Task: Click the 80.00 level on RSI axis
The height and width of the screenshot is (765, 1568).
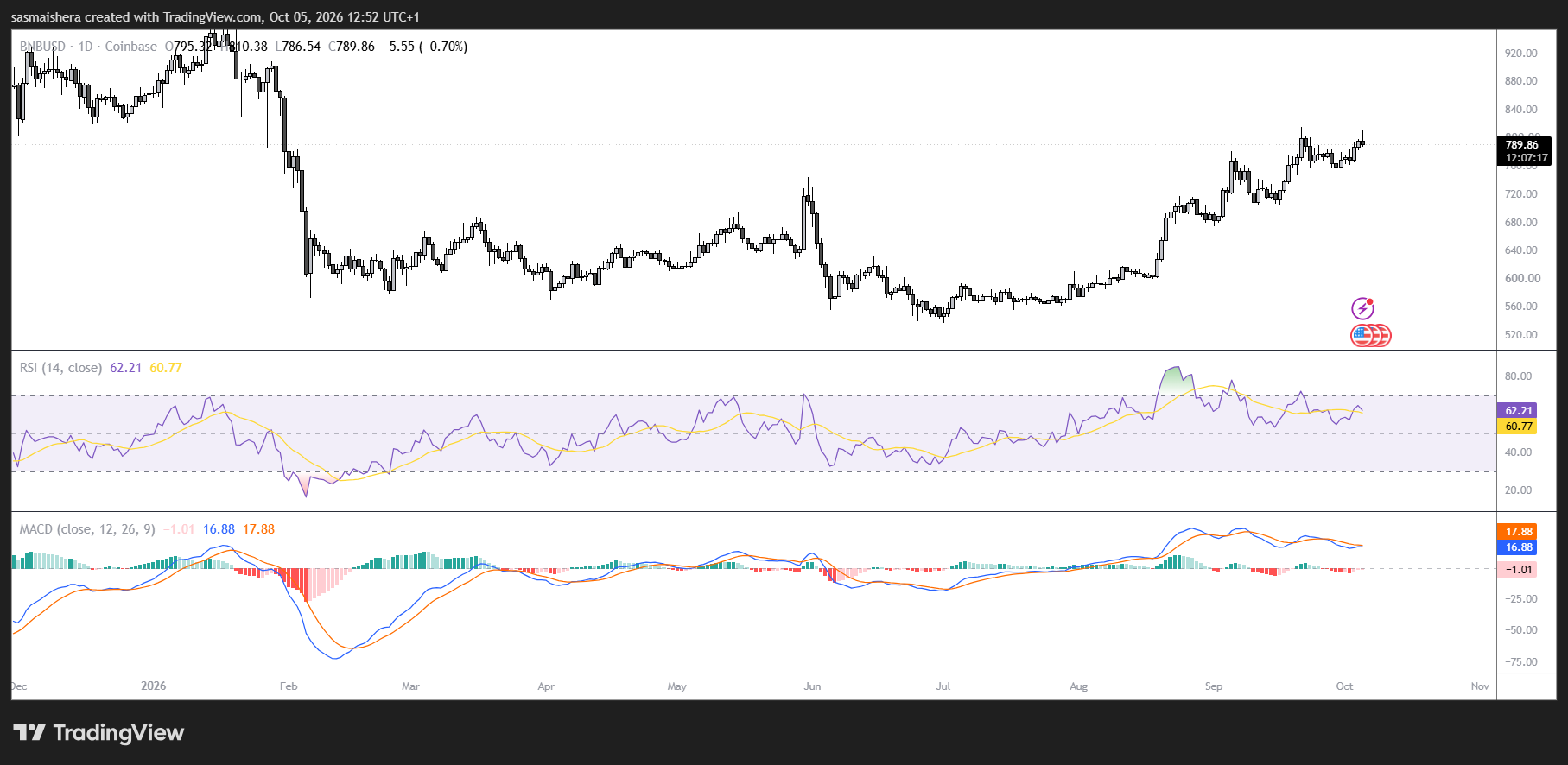Action: click(1518, 376)
